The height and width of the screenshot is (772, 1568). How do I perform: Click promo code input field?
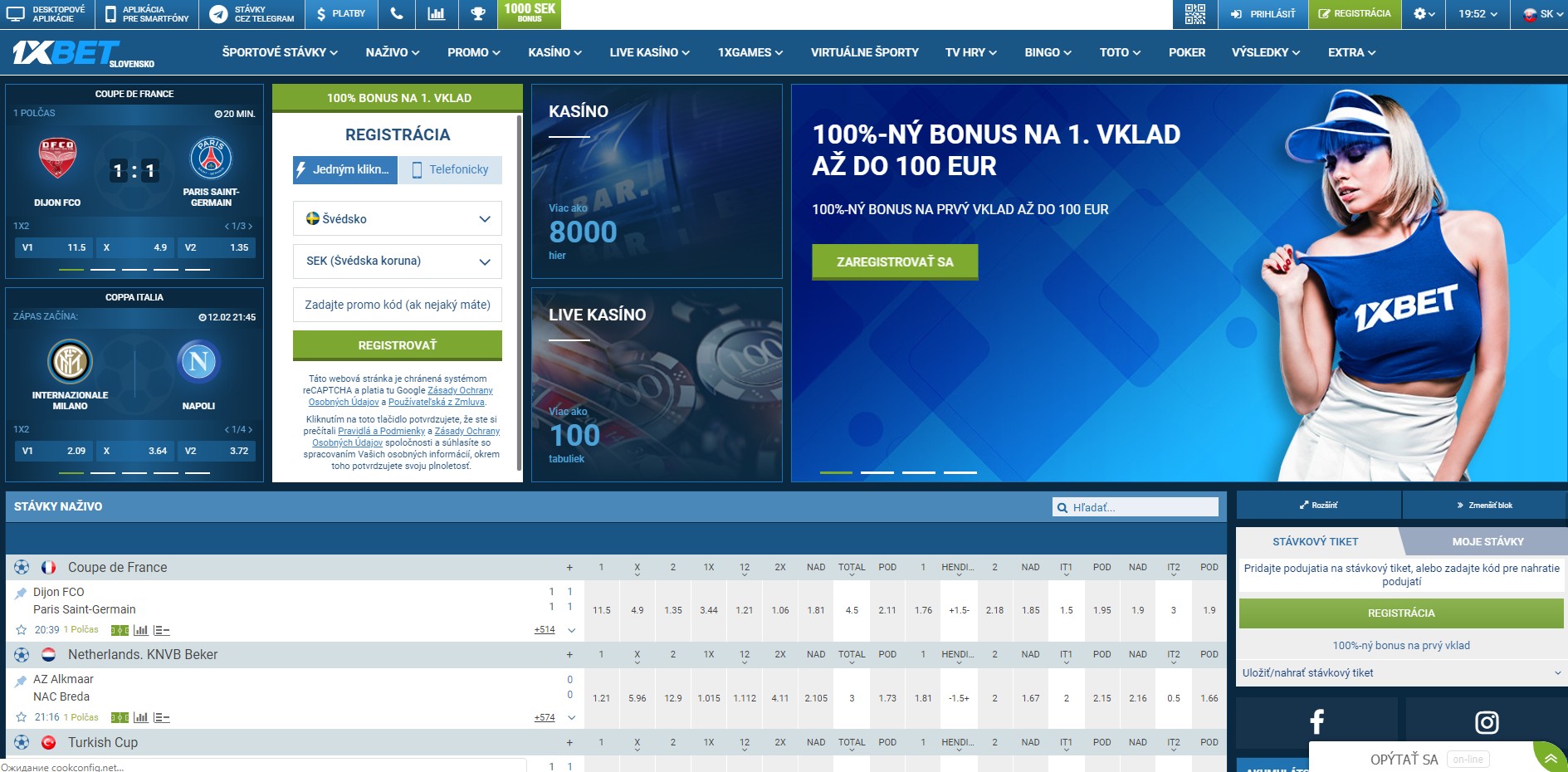click(398, 305)
